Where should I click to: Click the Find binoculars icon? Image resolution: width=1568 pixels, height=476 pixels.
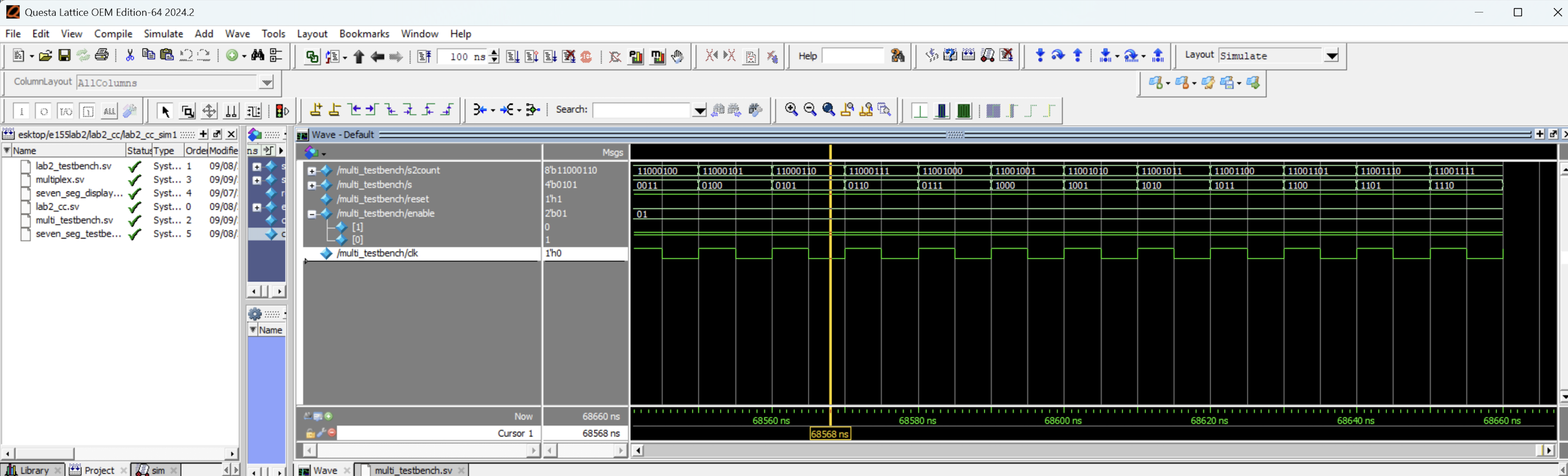pos(257,56)
